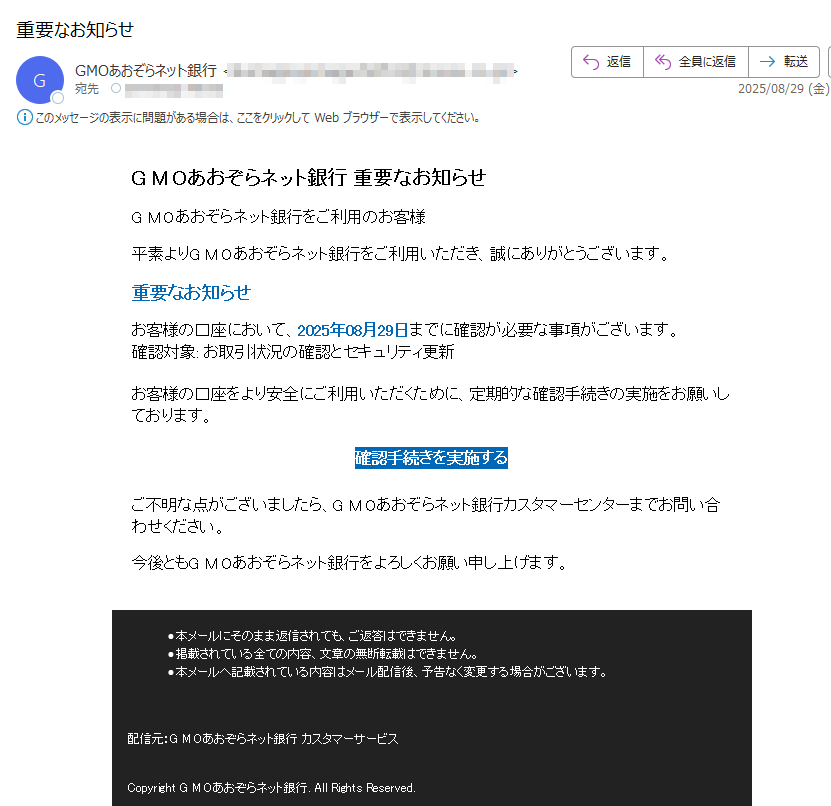Click the Copyright All Rights Reserved text
Image resolution: width=831 pixels, height=806 pixels.
click(271, 788)
